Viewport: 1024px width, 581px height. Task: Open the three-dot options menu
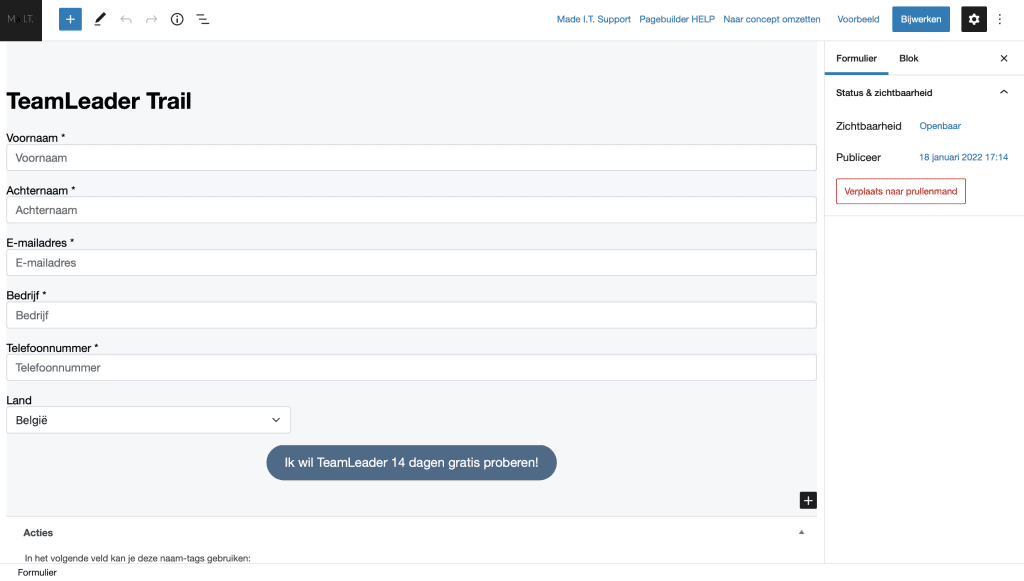pos(1000,19)
